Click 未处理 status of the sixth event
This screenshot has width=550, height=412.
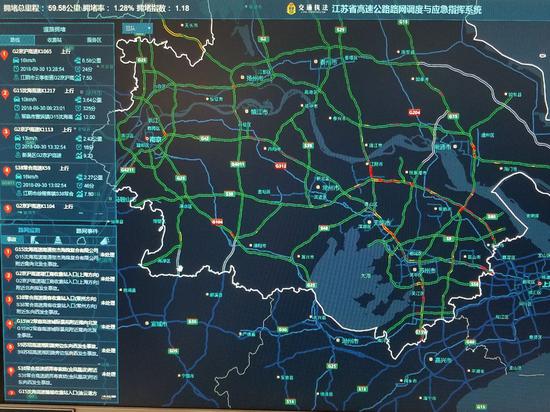(x=108, y=374)
